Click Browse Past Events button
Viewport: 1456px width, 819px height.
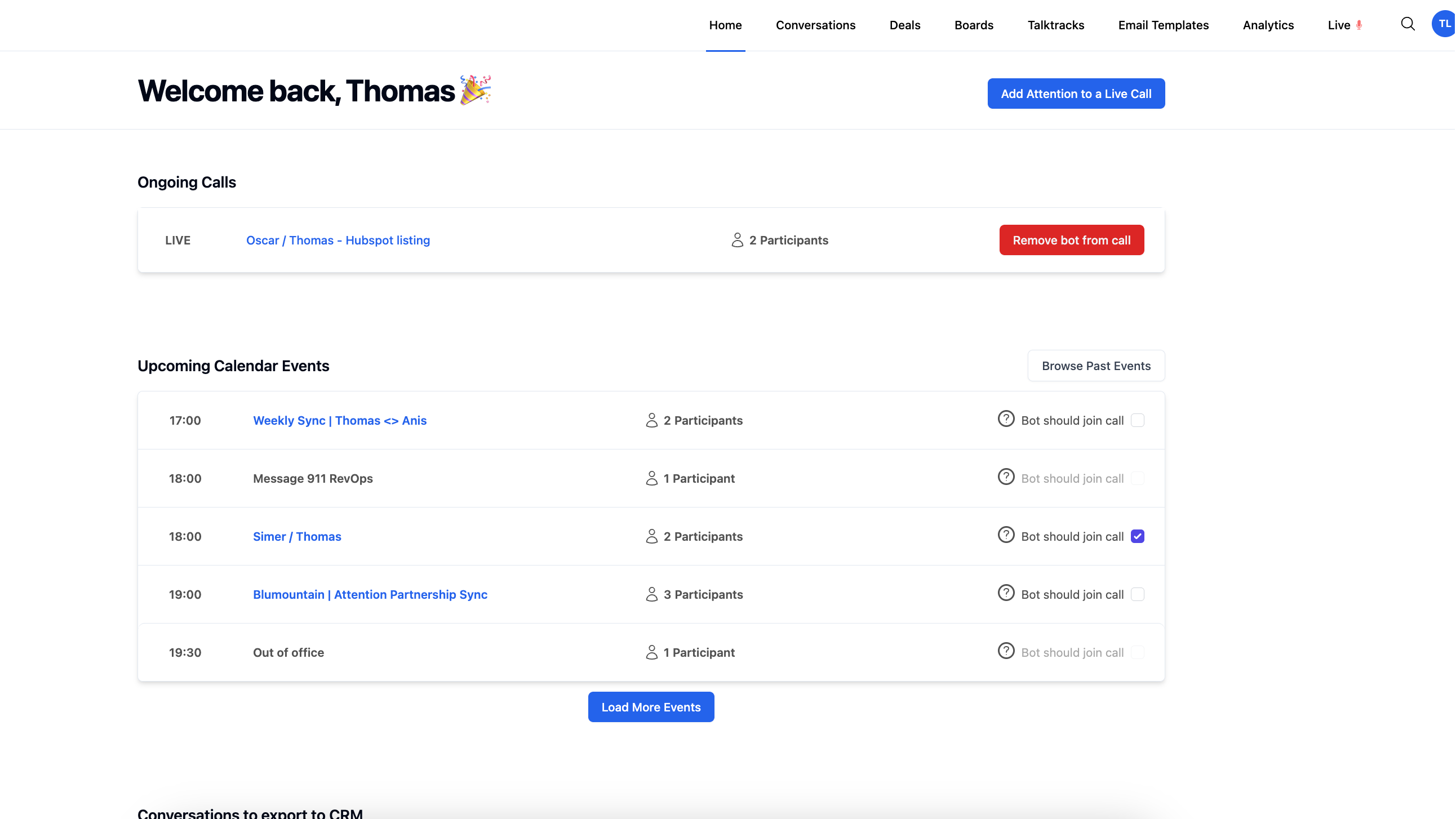click(1095, 366)
